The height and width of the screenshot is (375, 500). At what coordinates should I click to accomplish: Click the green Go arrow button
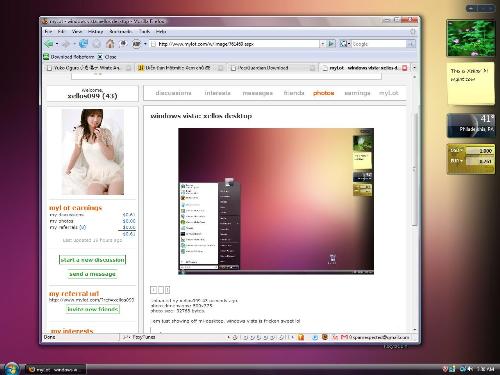click(x=331, y=44)
